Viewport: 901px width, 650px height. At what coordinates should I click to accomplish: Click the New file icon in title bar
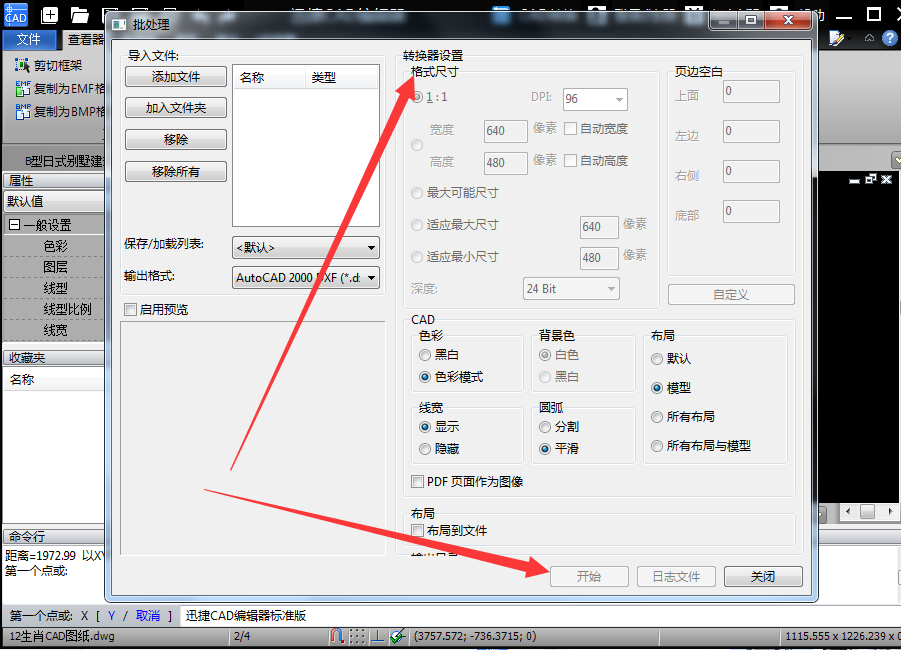point(49,15)
